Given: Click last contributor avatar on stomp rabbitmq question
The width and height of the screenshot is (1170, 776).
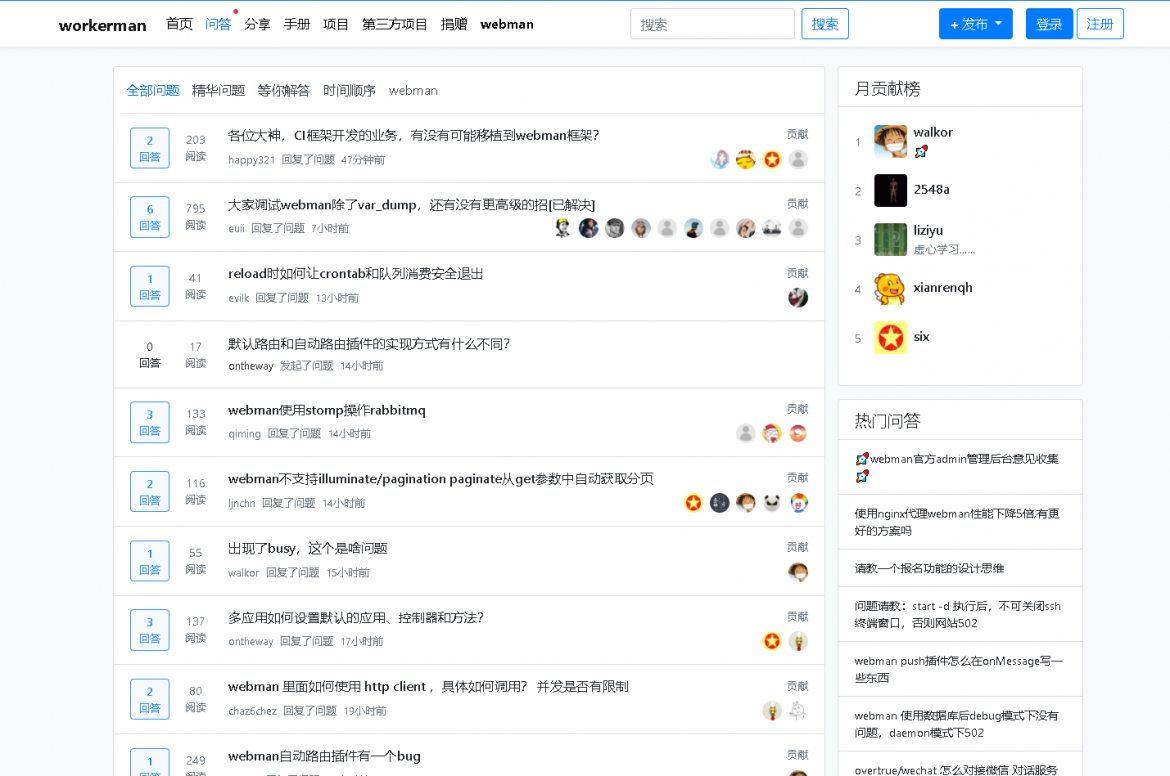Looking at the screenshot, I should coord(798,434).
